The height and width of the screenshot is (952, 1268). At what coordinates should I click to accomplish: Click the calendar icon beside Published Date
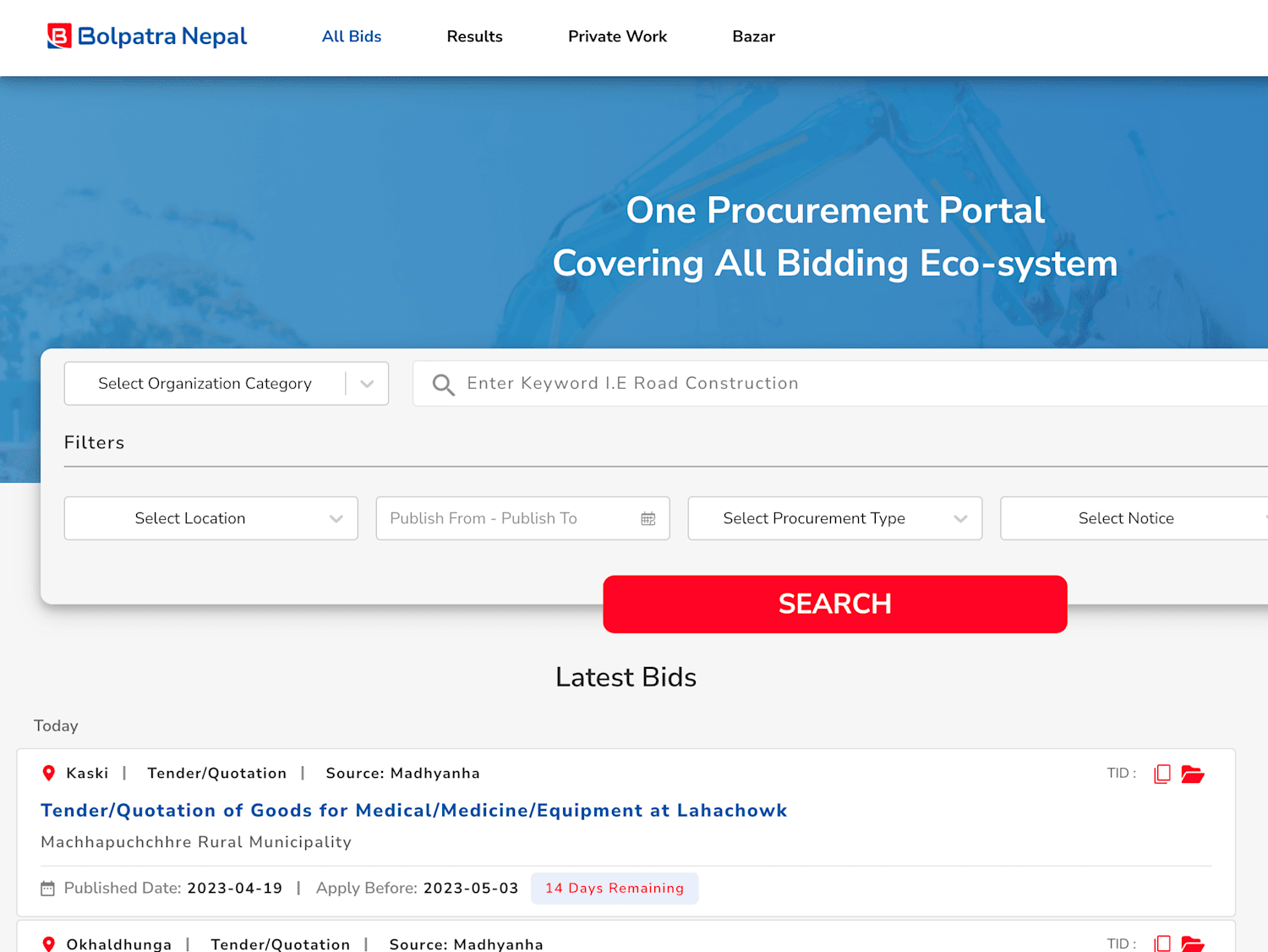48,888
